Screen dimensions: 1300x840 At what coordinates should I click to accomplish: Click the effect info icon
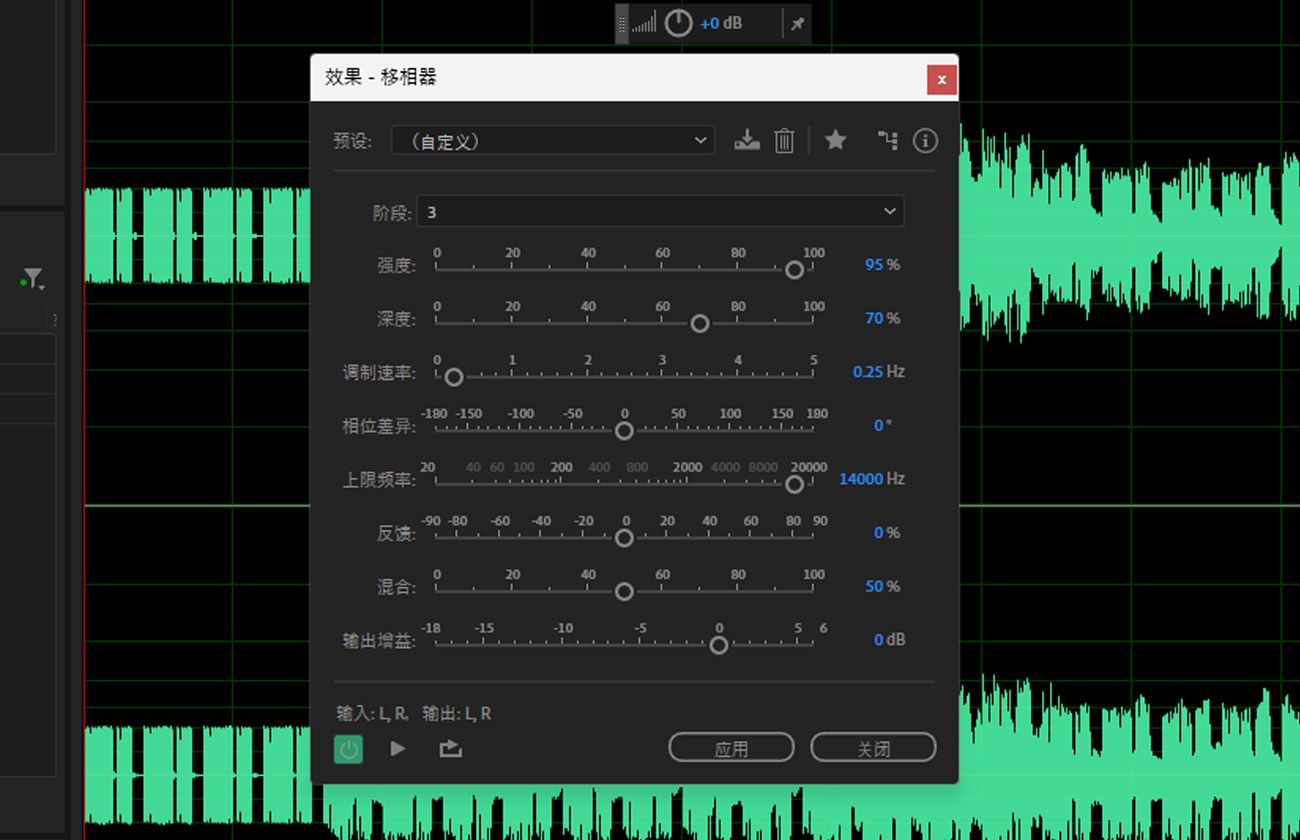pyautogui.click(x=925, y=140)
